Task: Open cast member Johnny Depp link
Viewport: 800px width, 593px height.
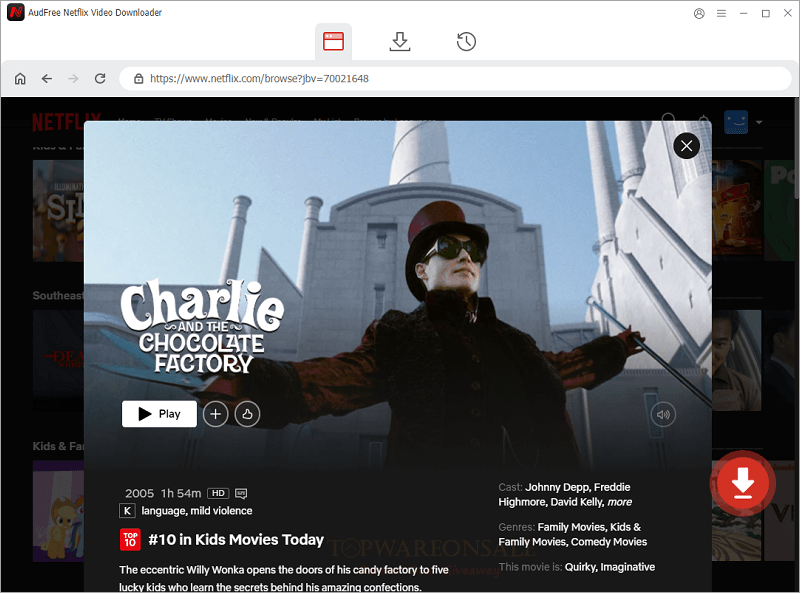Action: [558, 487]
